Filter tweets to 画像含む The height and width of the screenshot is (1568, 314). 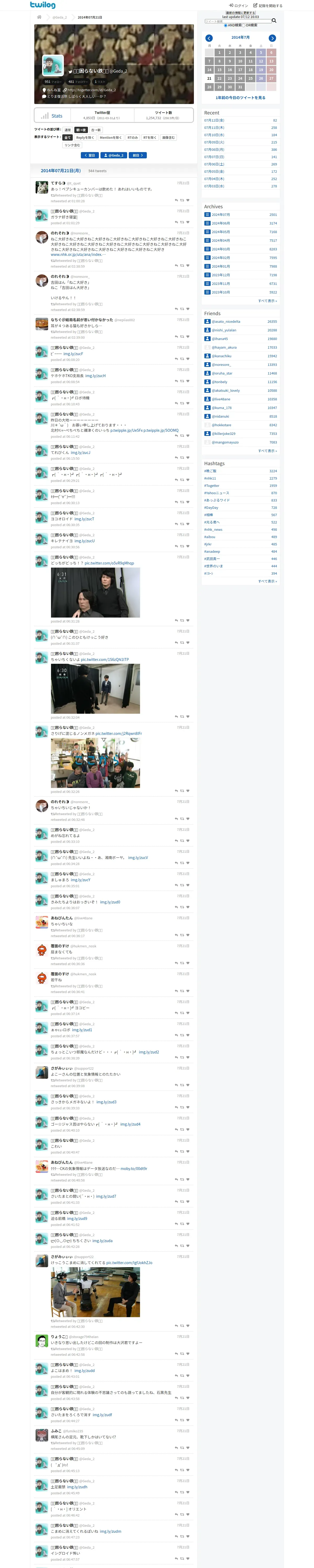click(x=168, y=137)
